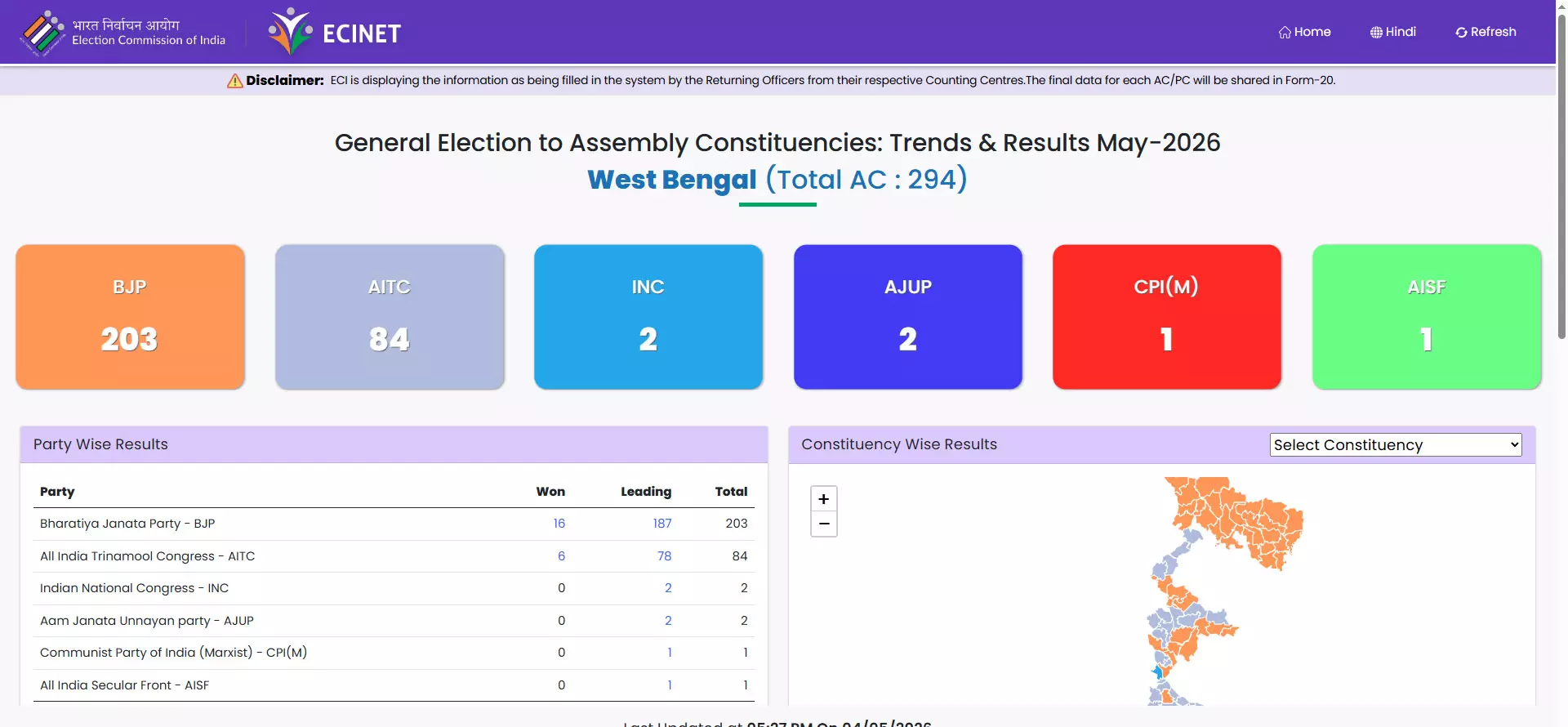Screen dimensions: 1568x727
Task: Click AITC total value 84 in table
Action: [x=740, y=556]
